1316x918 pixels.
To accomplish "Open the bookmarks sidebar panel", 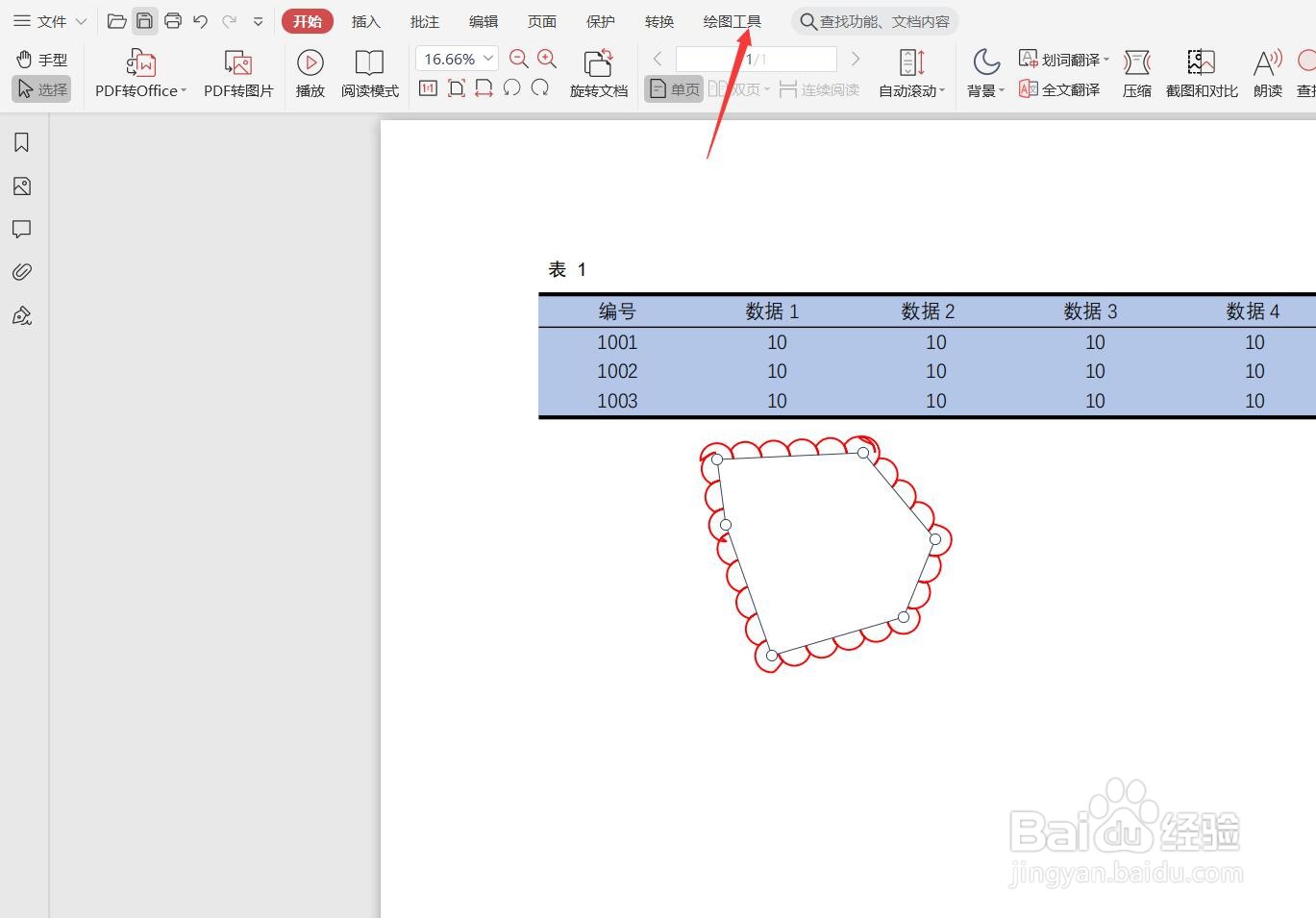I will click(x=22, y=142).
